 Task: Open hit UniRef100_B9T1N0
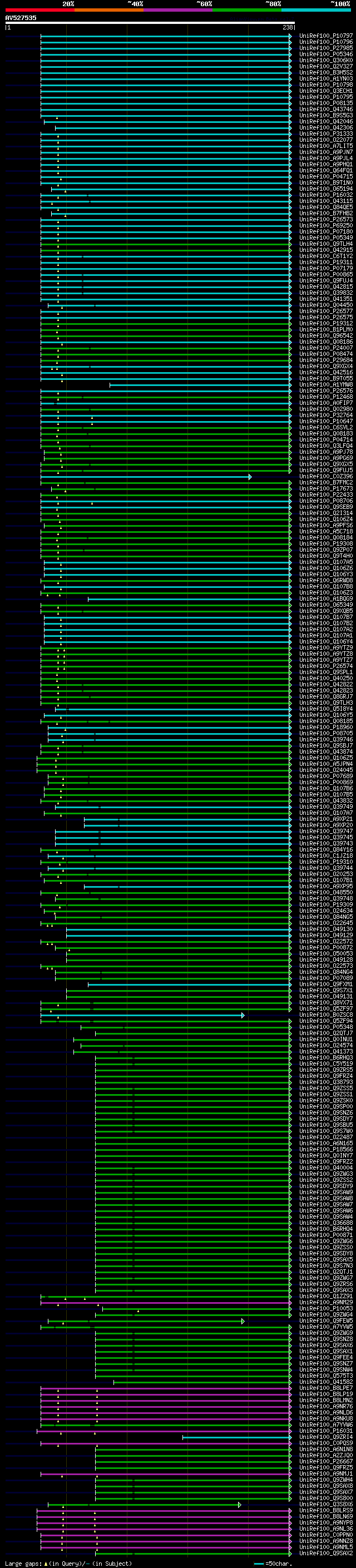326,182
